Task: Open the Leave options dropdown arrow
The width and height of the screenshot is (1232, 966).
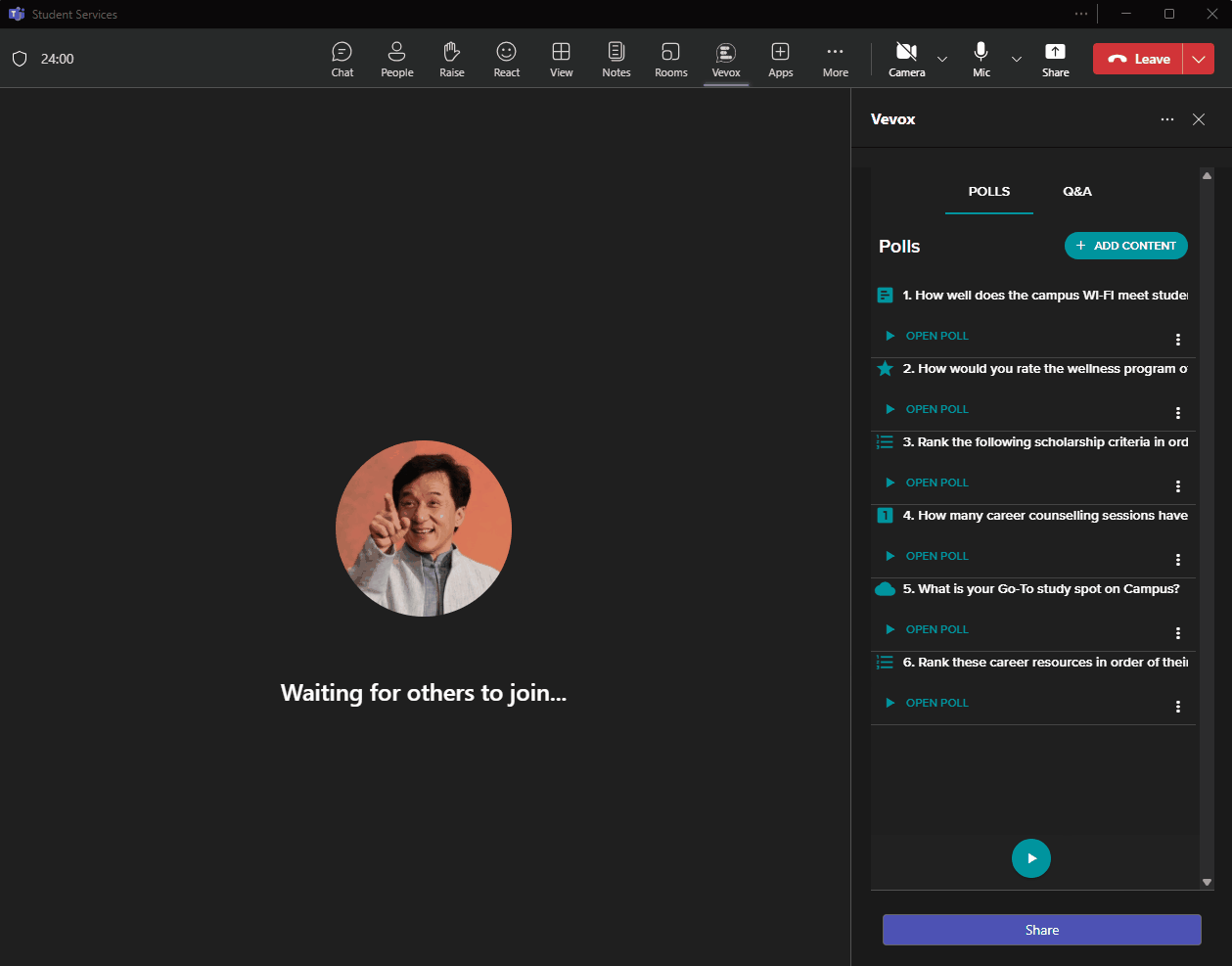Action: tap(1199, 60)
